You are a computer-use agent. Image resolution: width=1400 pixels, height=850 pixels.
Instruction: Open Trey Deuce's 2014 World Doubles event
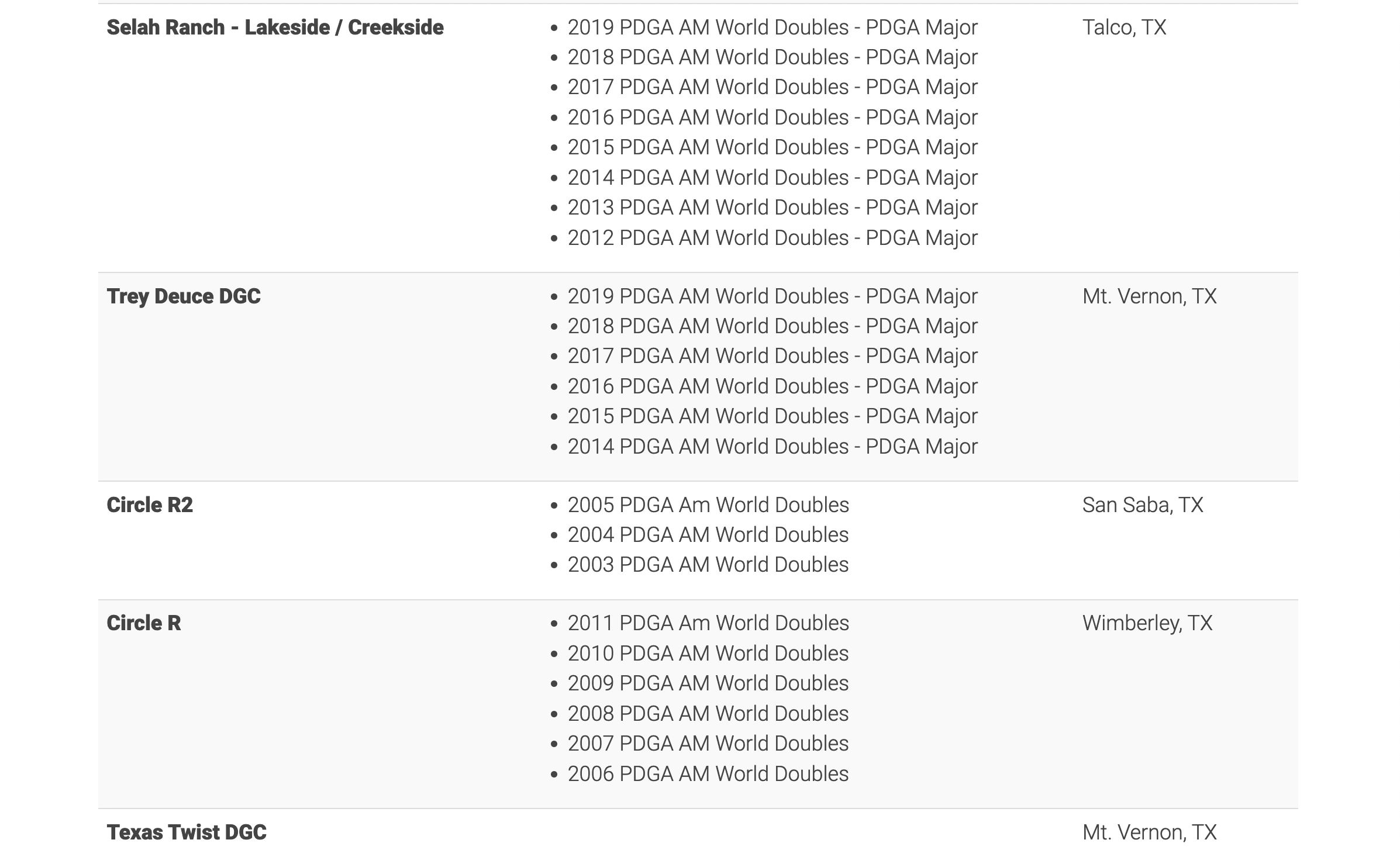click(x=772, y=447)
